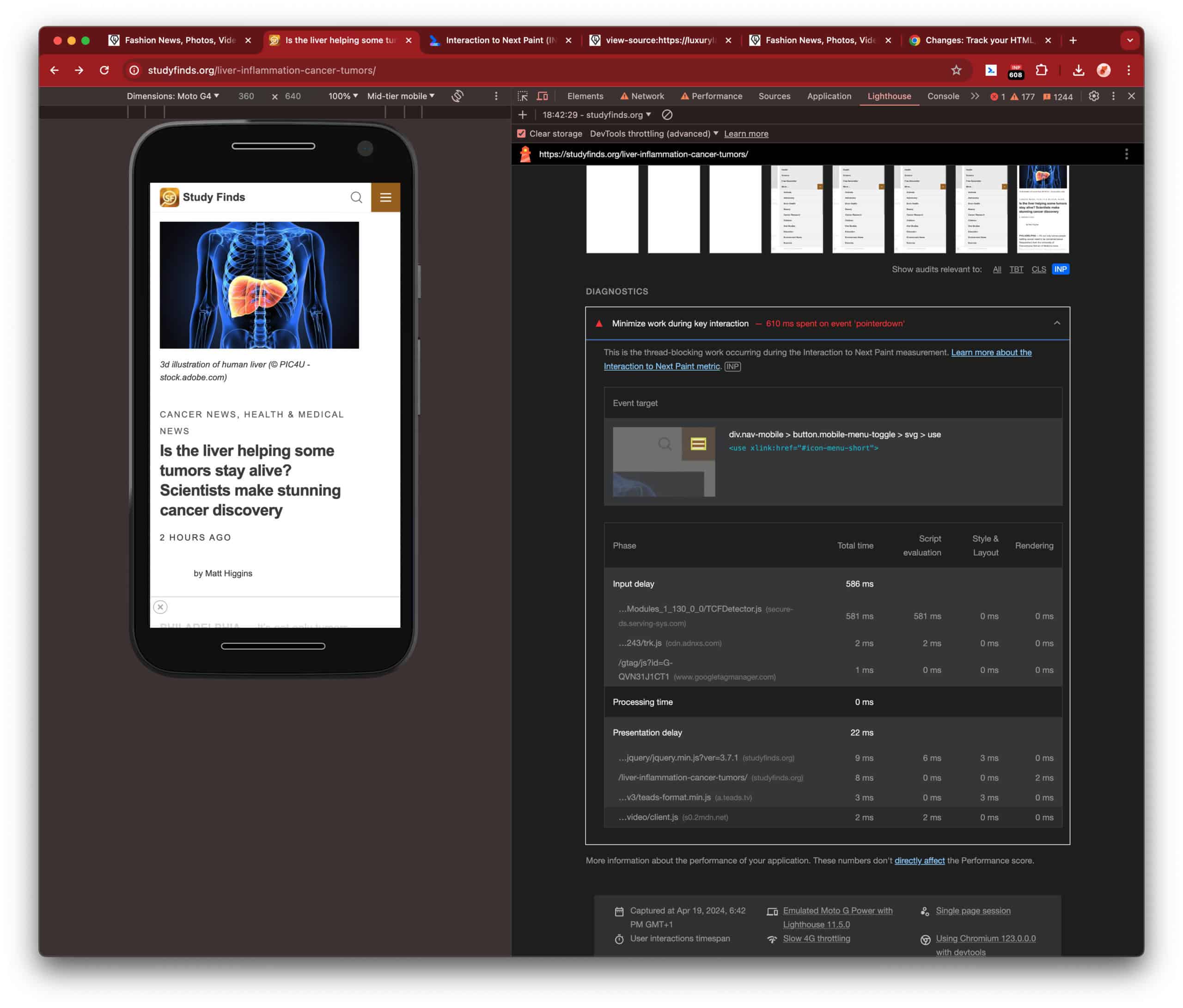Add a new Lighthouse report with the plus icon

tap(523, 115)
